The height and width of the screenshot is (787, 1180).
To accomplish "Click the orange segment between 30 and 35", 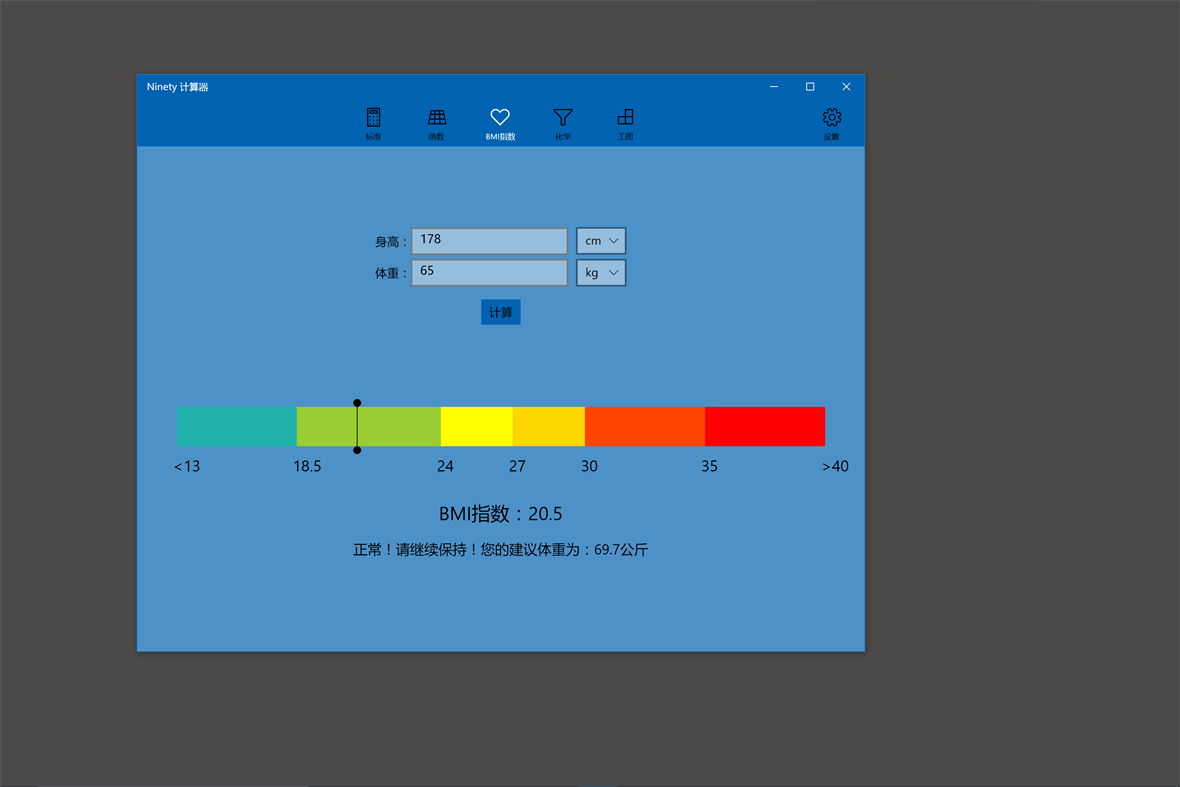I will [645, 426].
